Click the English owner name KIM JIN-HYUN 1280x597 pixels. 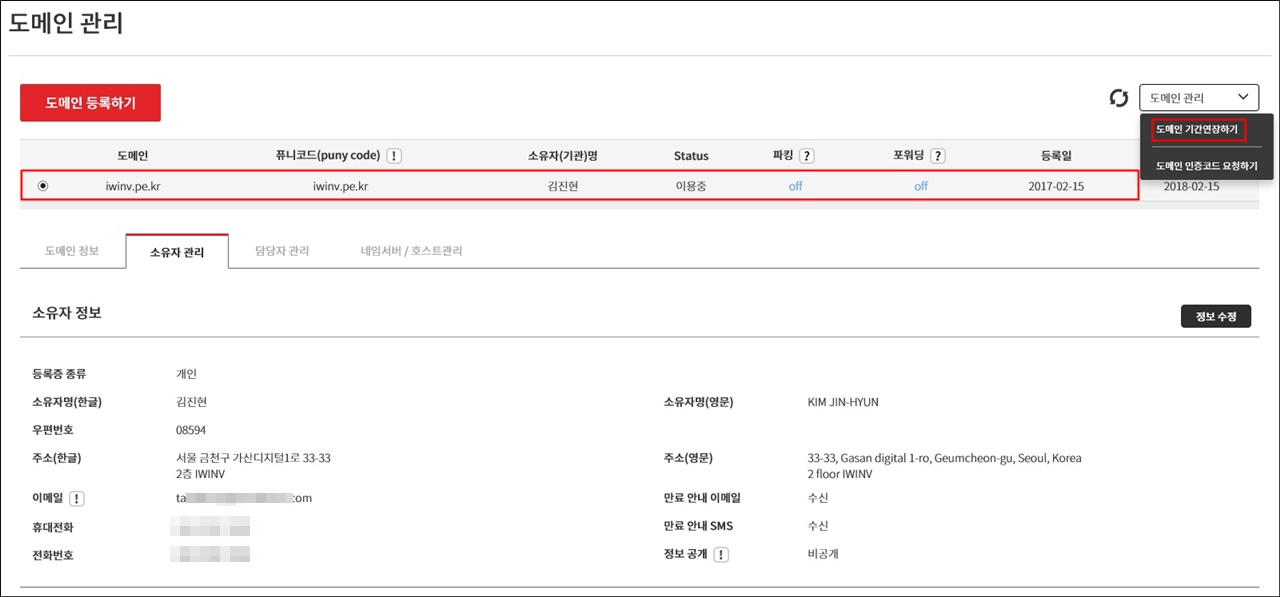(x=843, y=402)
